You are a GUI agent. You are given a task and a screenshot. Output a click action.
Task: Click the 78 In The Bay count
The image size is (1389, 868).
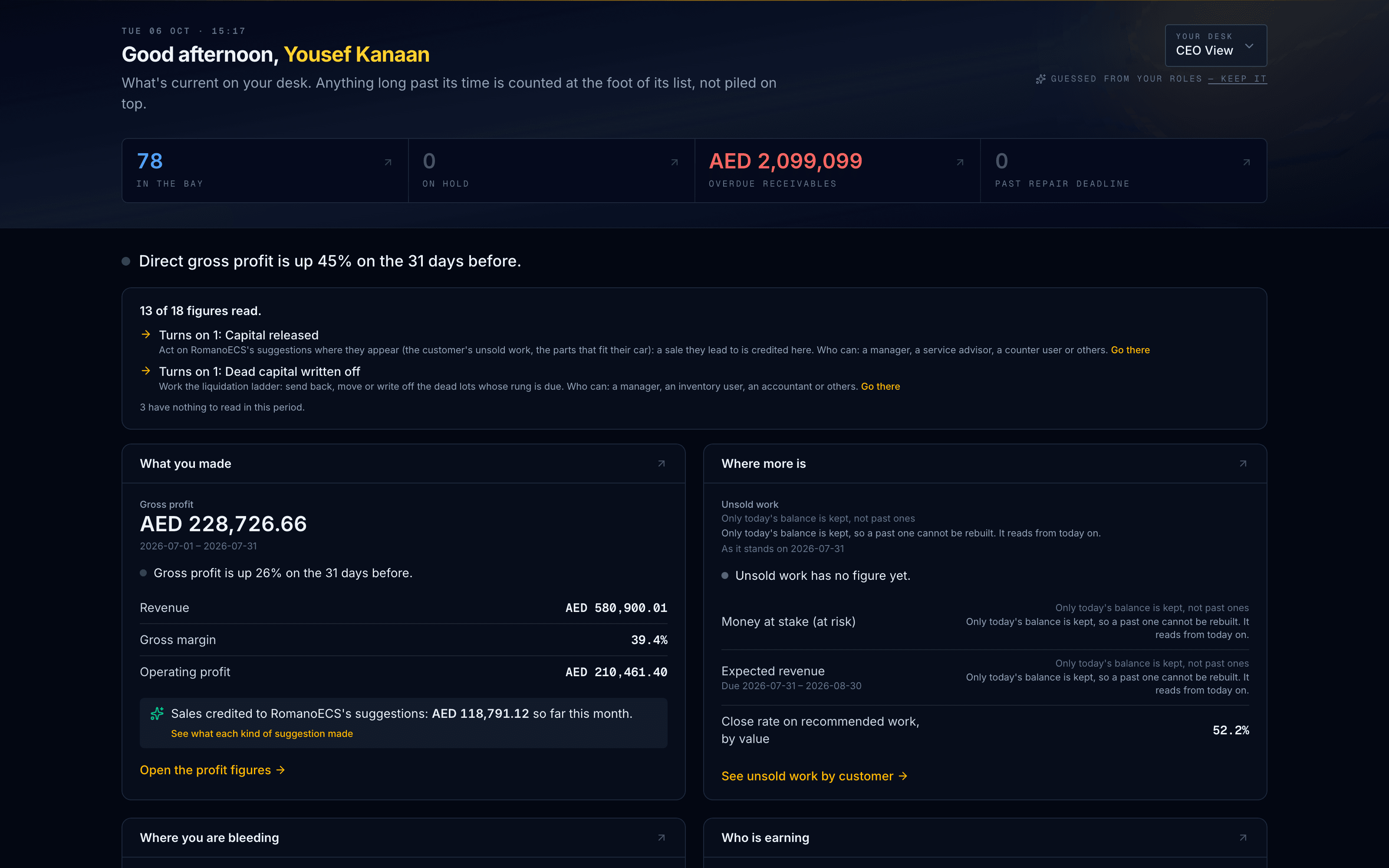pos(150,161)
